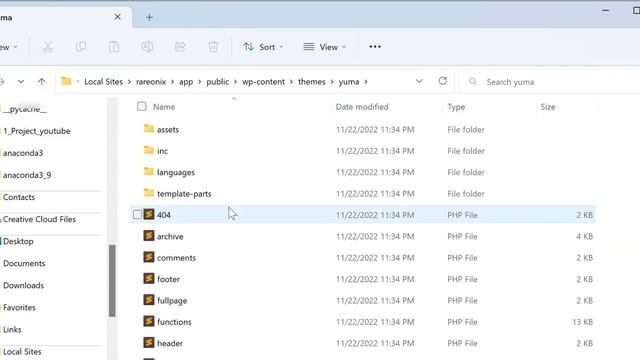640x360 pixels.
Task: Select the languages folder icon
Action: (x=149, y=171)
